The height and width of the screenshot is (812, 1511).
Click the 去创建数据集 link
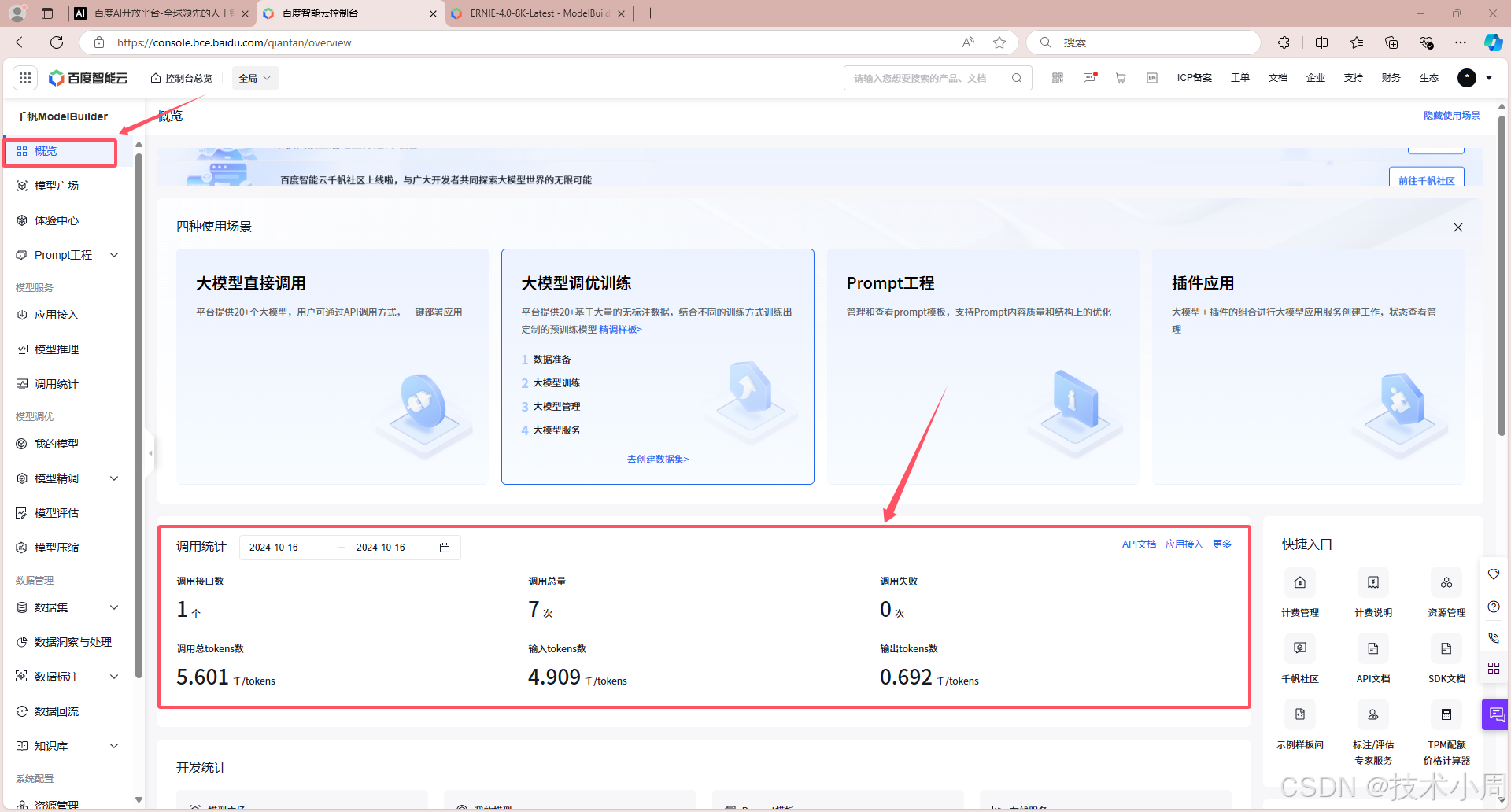click(658, 460)
